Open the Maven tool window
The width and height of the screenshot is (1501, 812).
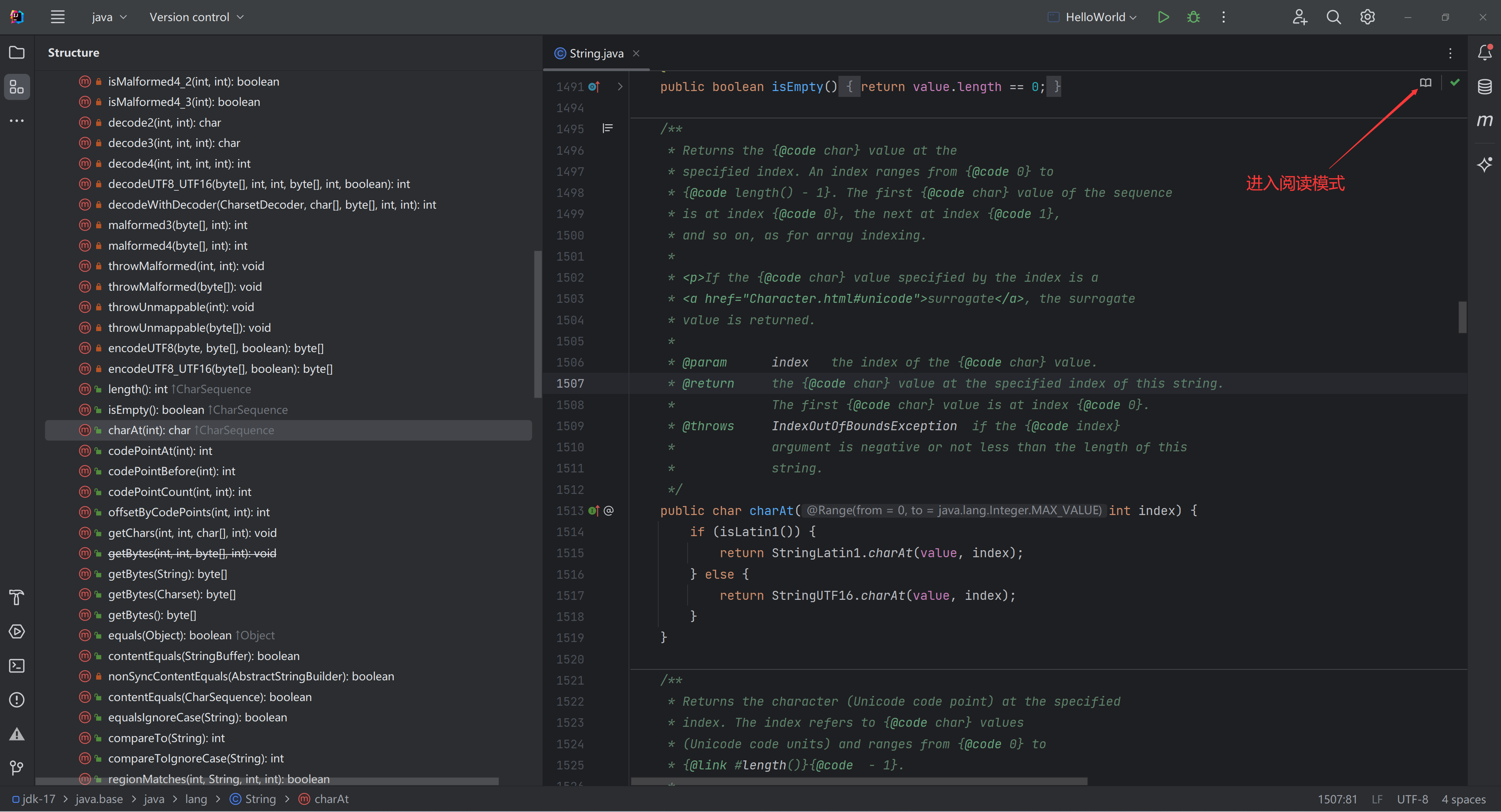pyautogui.click(x=1485, y=121)
